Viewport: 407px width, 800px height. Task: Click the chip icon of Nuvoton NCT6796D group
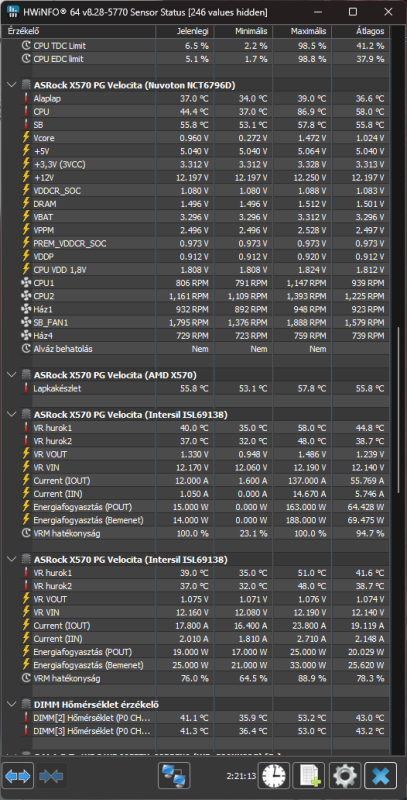pos(27,85)
